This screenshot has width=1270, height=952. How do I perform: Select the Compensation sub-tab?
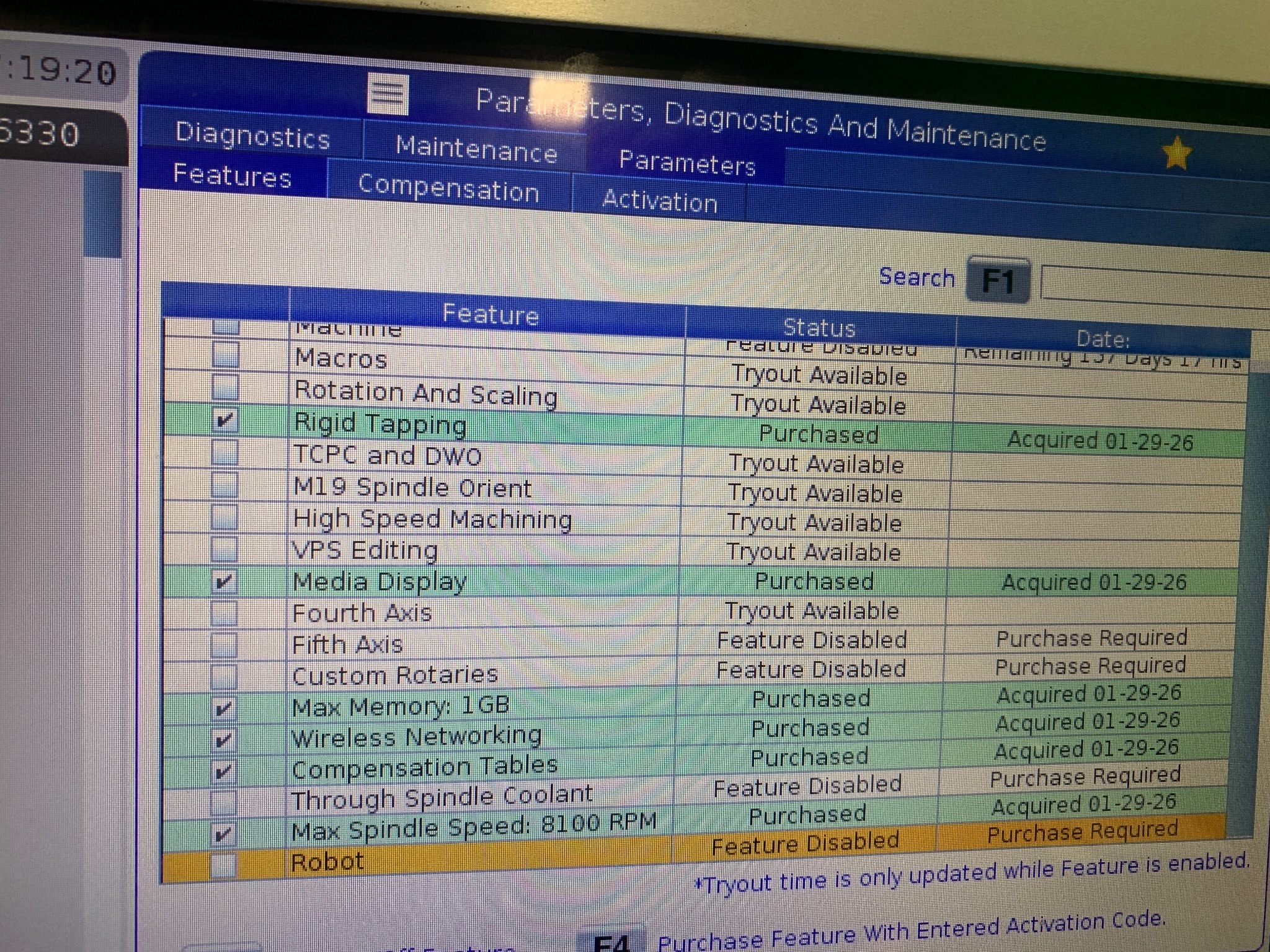click(448, 188)
